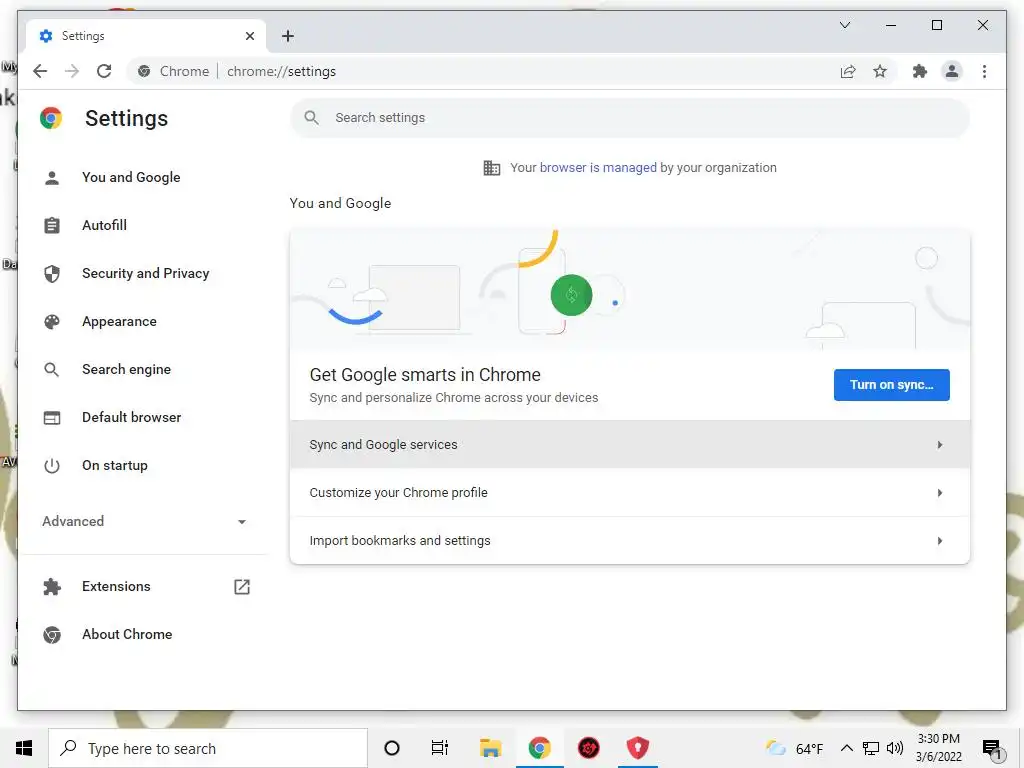Click the Extensions external-link icon
1024x768 pixels.
click(242, 586)
